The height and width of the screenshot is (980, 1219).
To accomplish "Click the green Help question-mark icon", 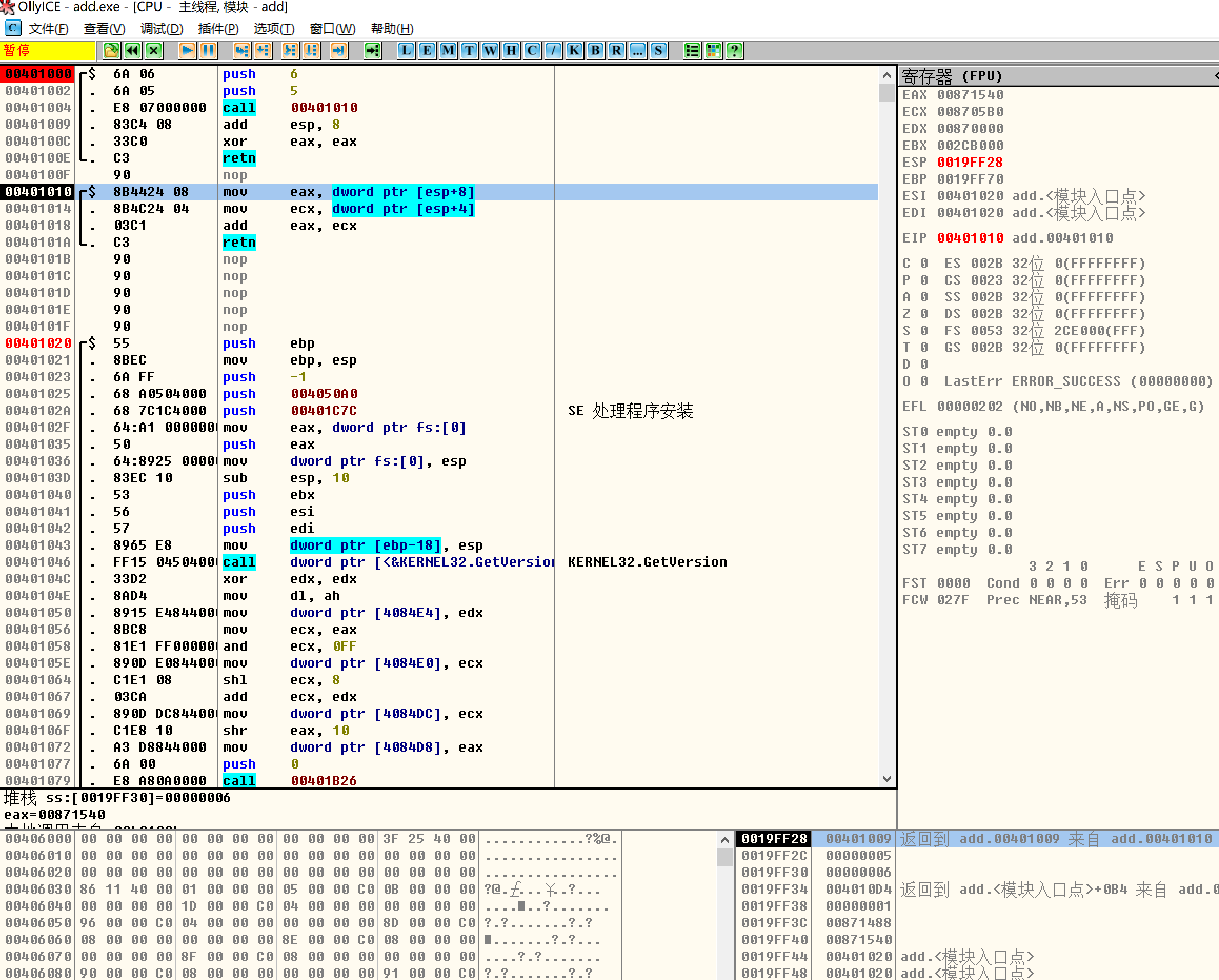I will coord(734,51).
